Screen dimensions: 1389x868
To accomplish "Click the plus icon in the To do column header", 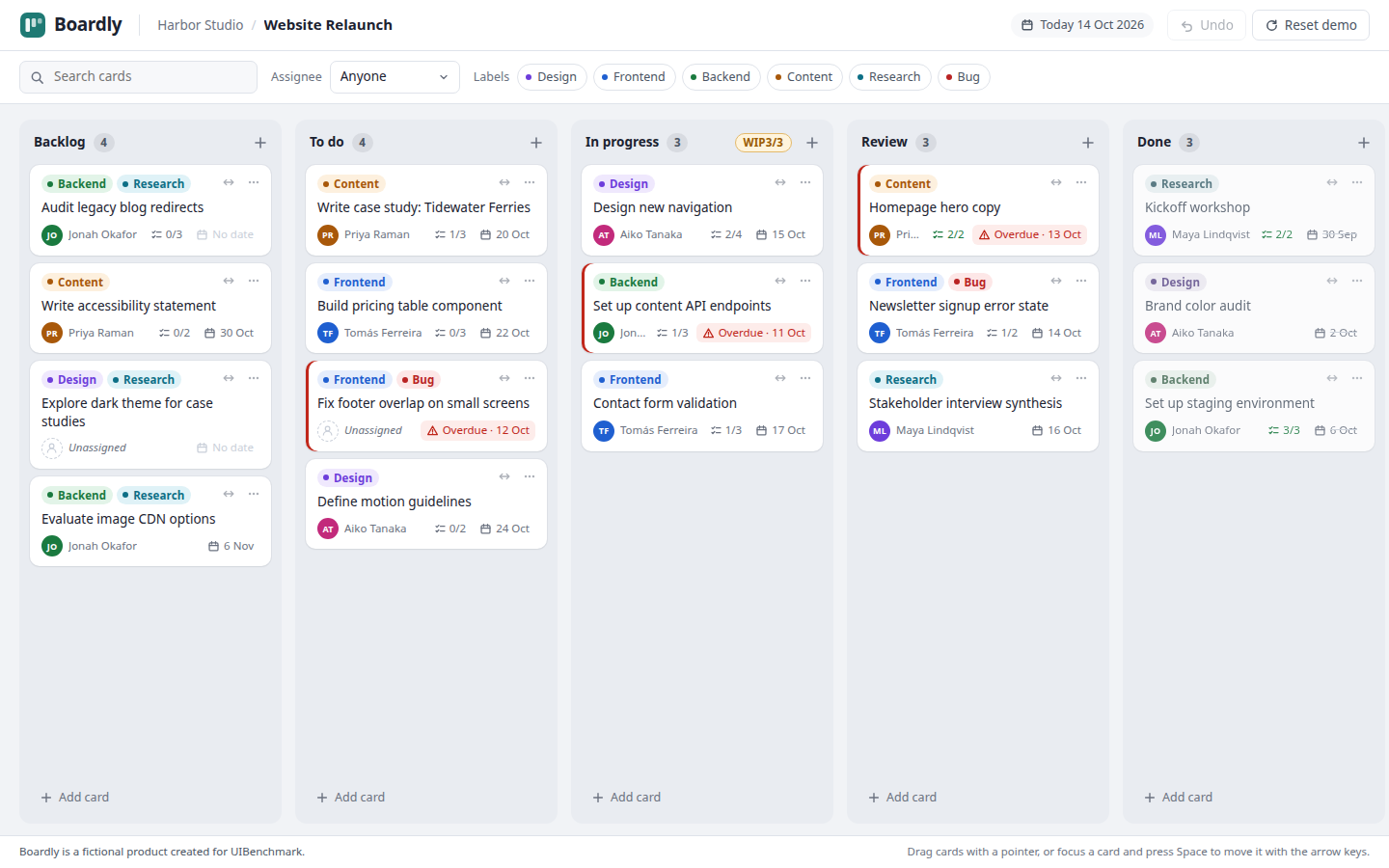I will pyautogui.click(x=536, y=143).
